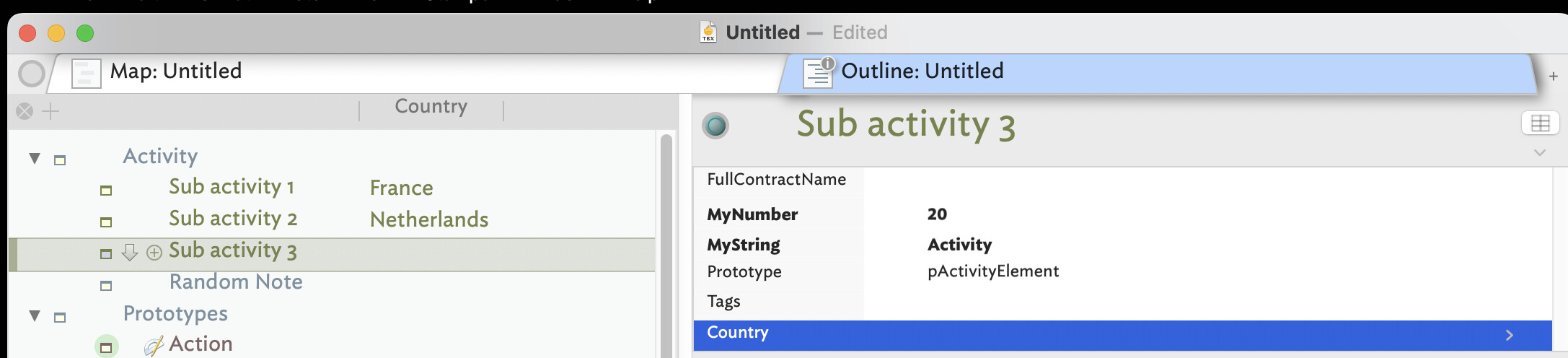
Task: Add a new tab with the plus button
Action: (x=1553, y=76)
